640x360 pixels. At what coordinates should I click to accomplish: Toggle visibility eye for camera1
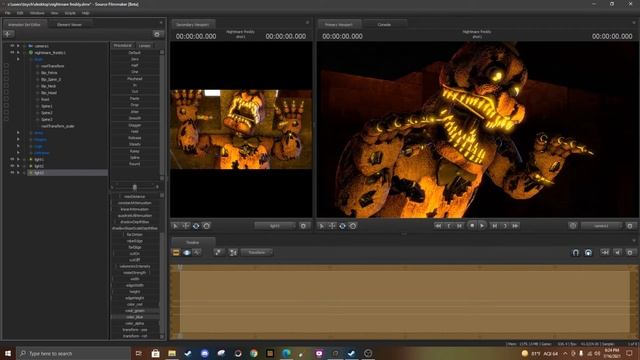[x=12, y=46]
